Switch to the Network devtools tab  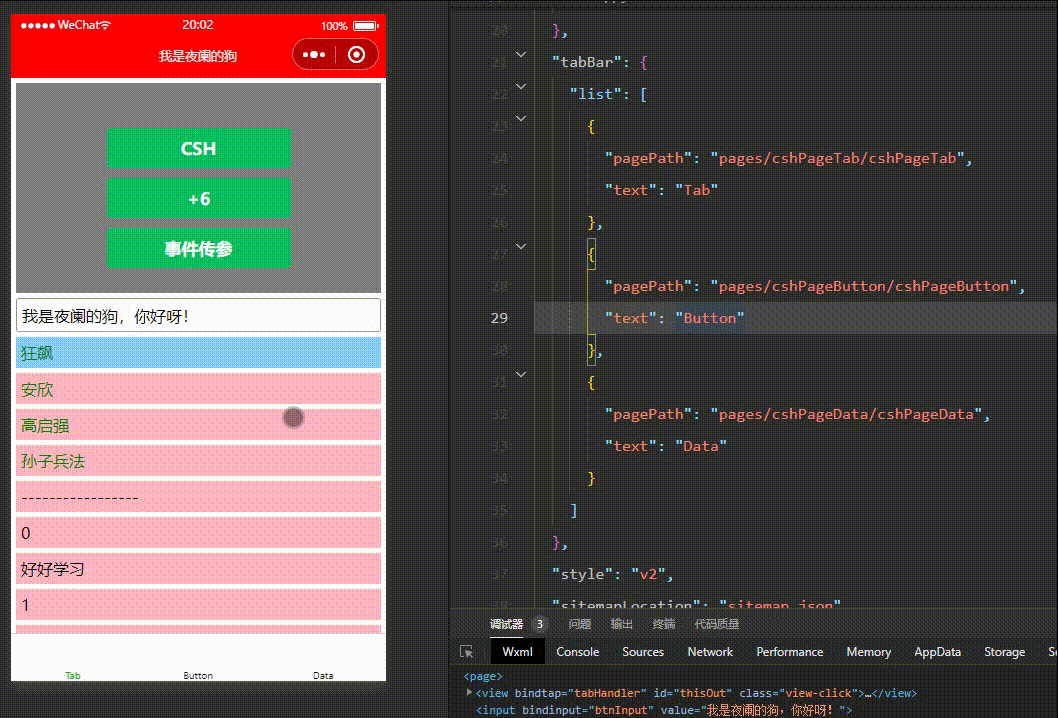coord(710,652)
